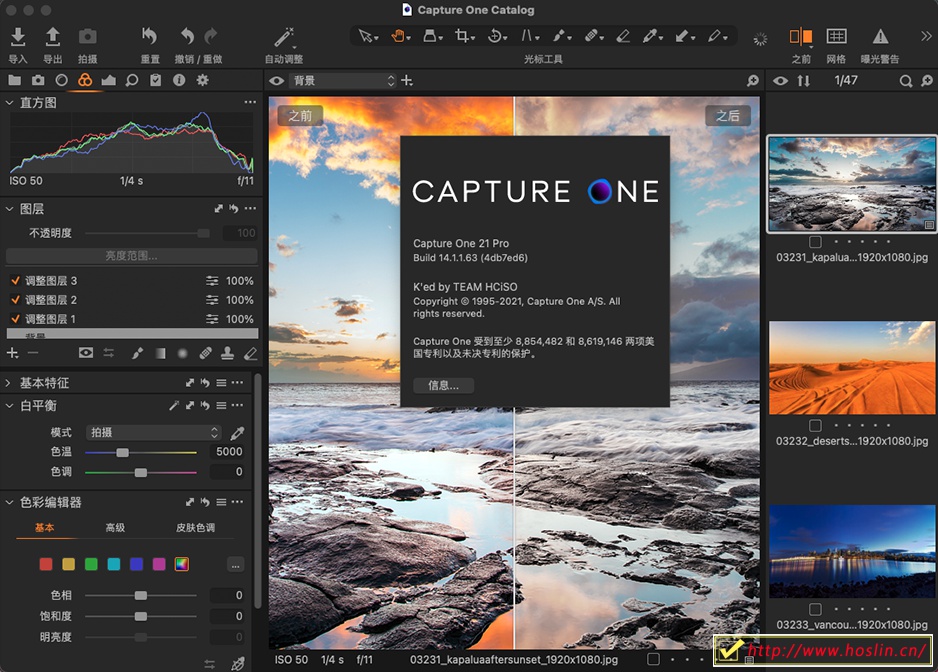
Task: Click the Export icon in the toolbar
Action: pyautogui.click(x=52, y=38)
